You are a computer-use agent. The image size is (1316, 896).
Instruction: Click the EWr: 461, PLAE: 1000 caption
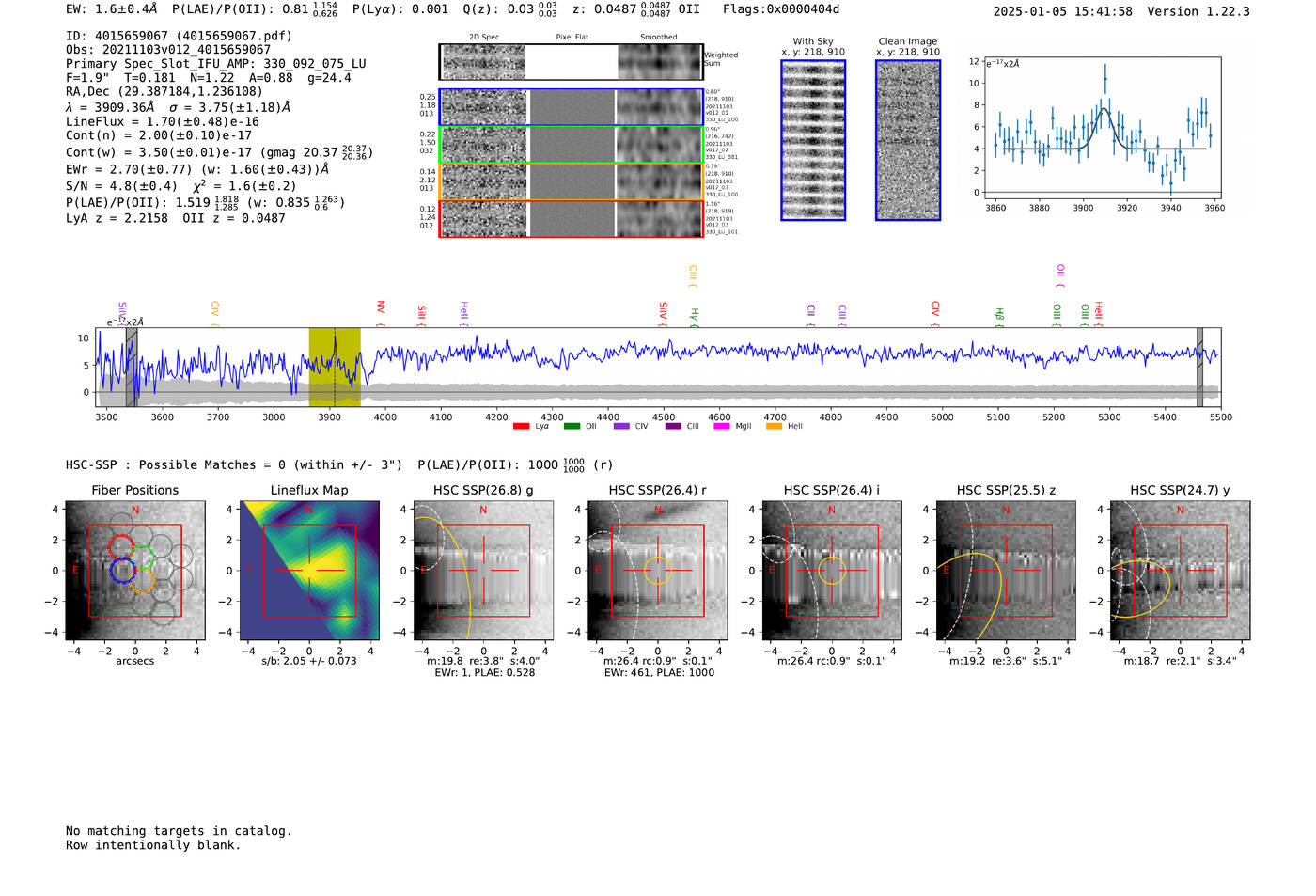(x=659, y=672)
